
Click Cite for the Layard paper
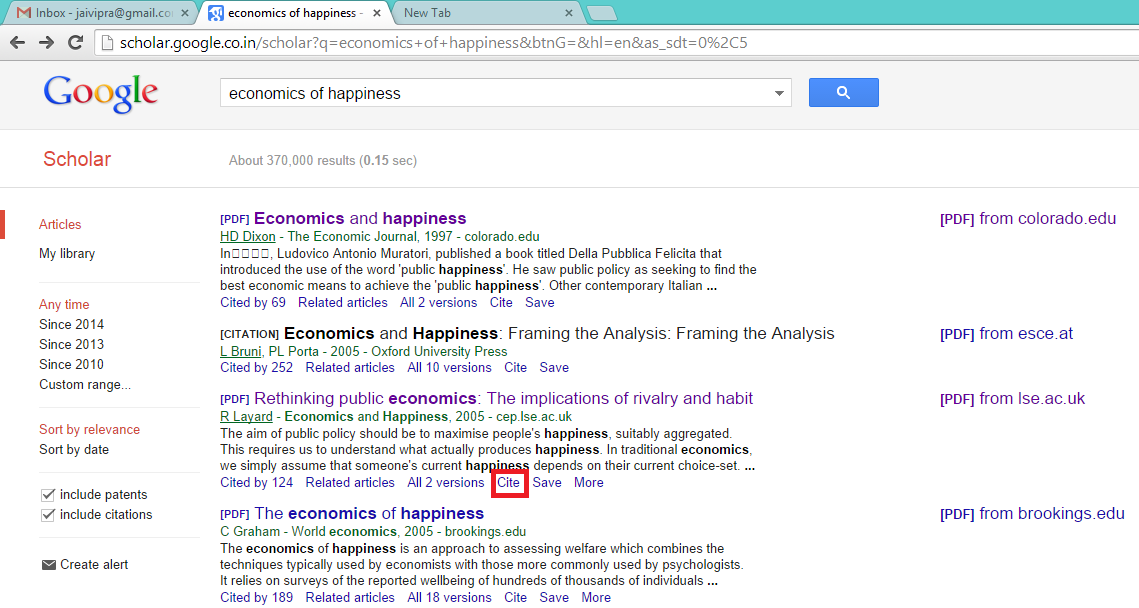[x=508, y=482]
